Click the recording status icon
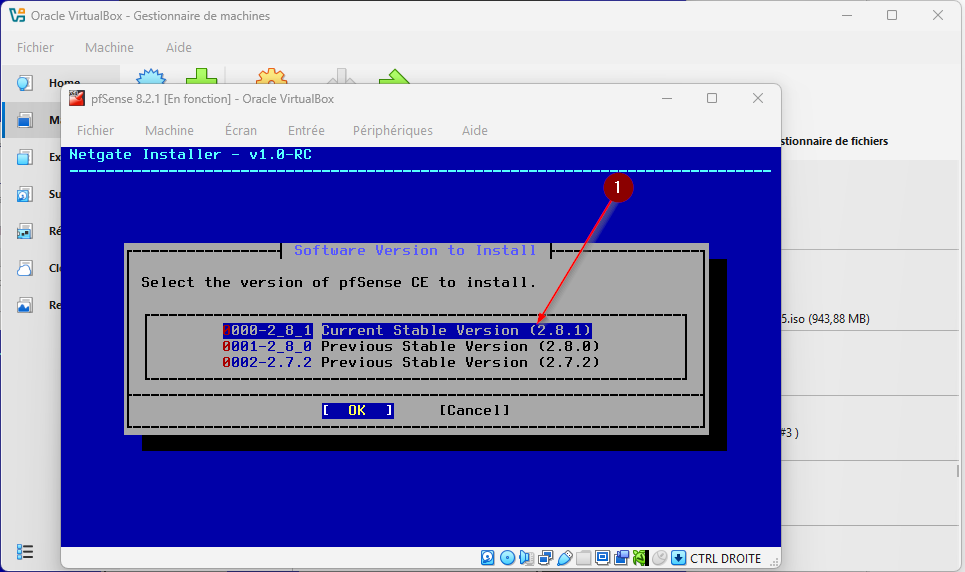Image resolution: width=965 pixels, height=572 pixels. click(621, 558)
